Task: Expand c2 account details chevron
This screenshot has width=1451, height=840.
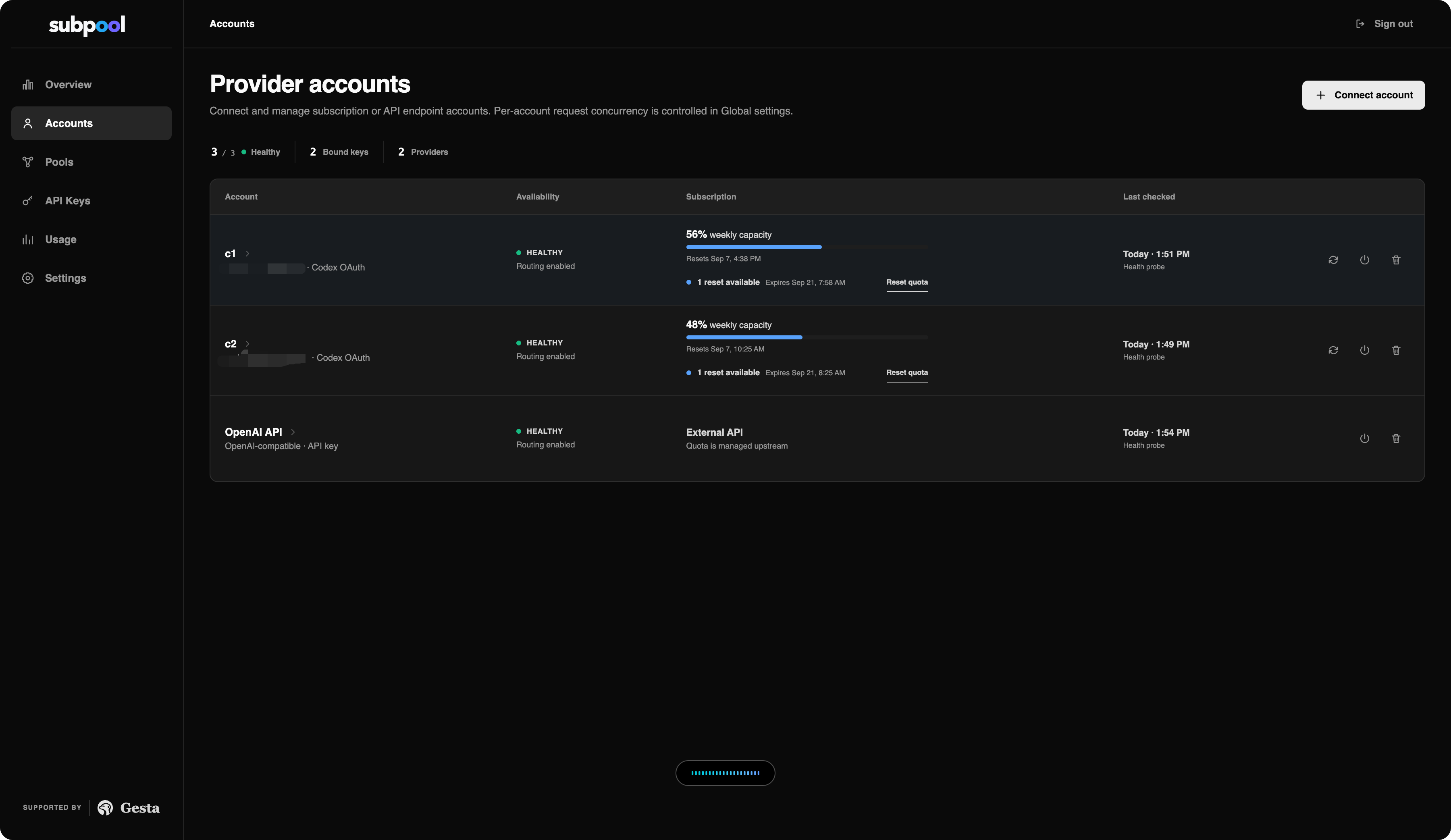Action: tap(247, 344)
